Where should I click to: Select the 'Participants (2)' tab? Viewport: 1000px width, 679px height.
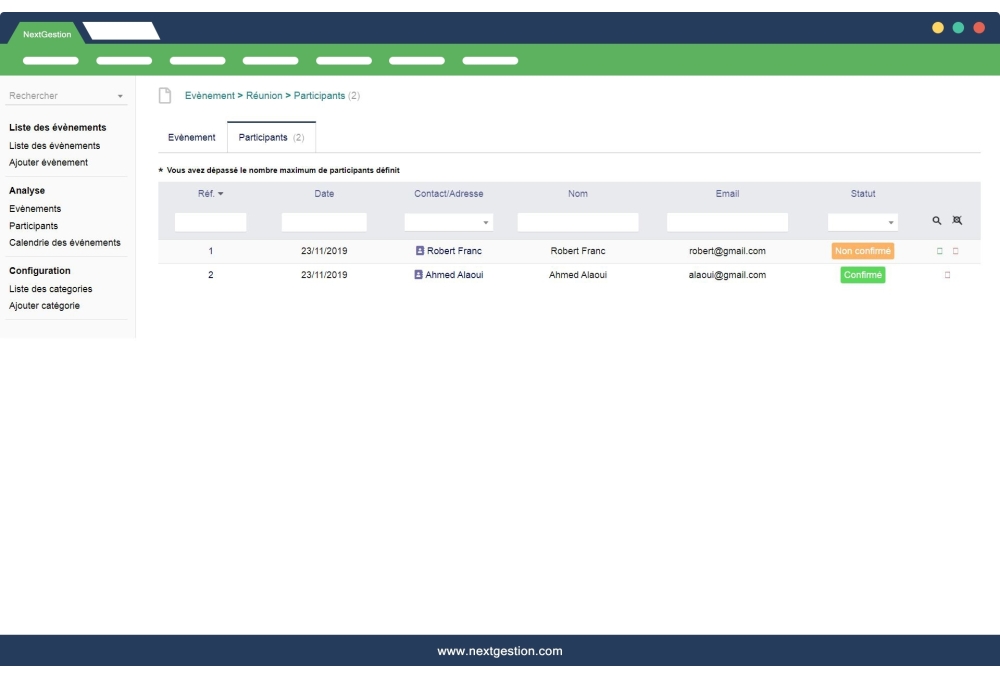[262, 137]
